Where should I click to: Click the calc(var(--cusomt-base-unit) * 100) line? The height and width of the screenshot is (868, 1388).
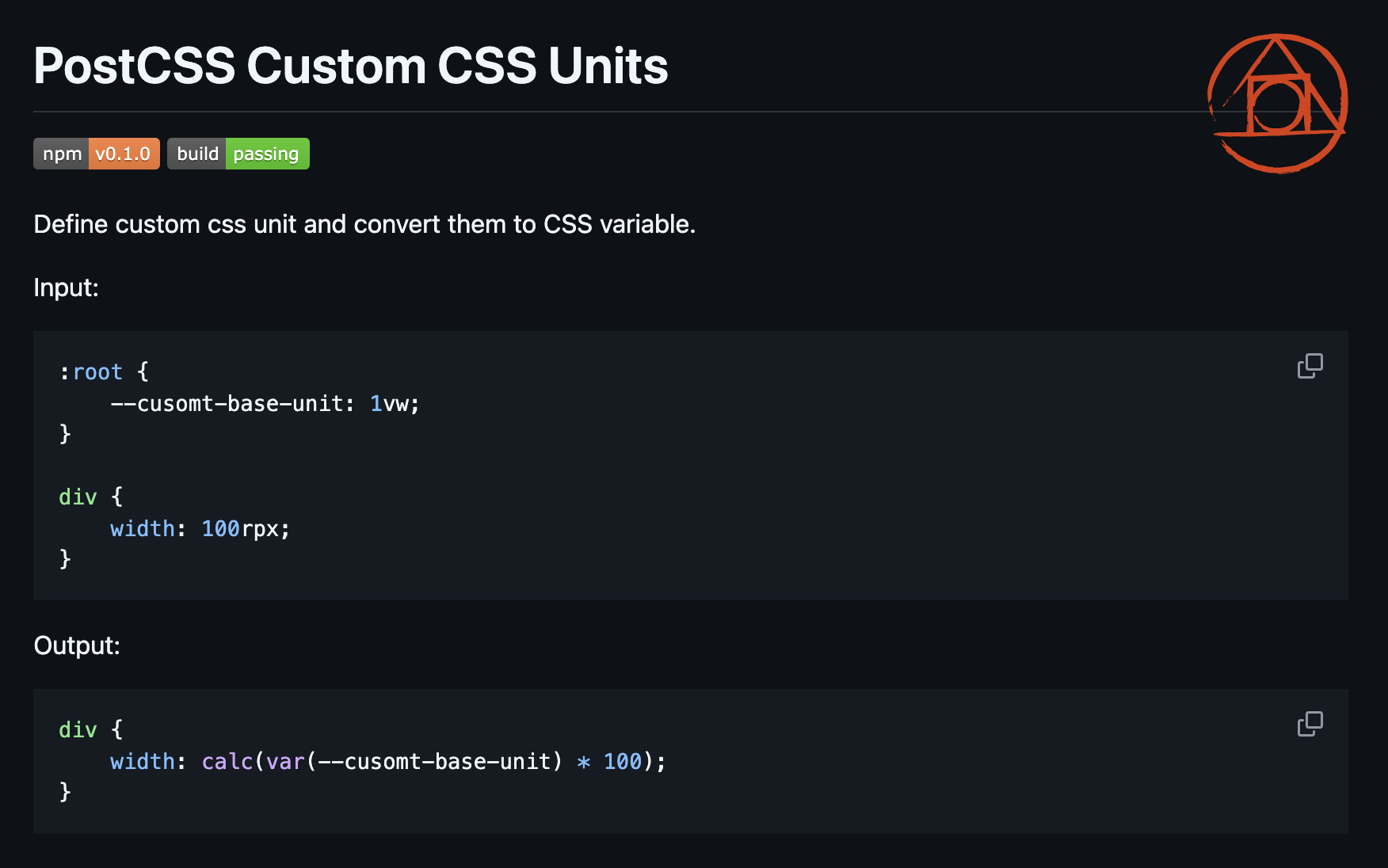tap(388, 761)
